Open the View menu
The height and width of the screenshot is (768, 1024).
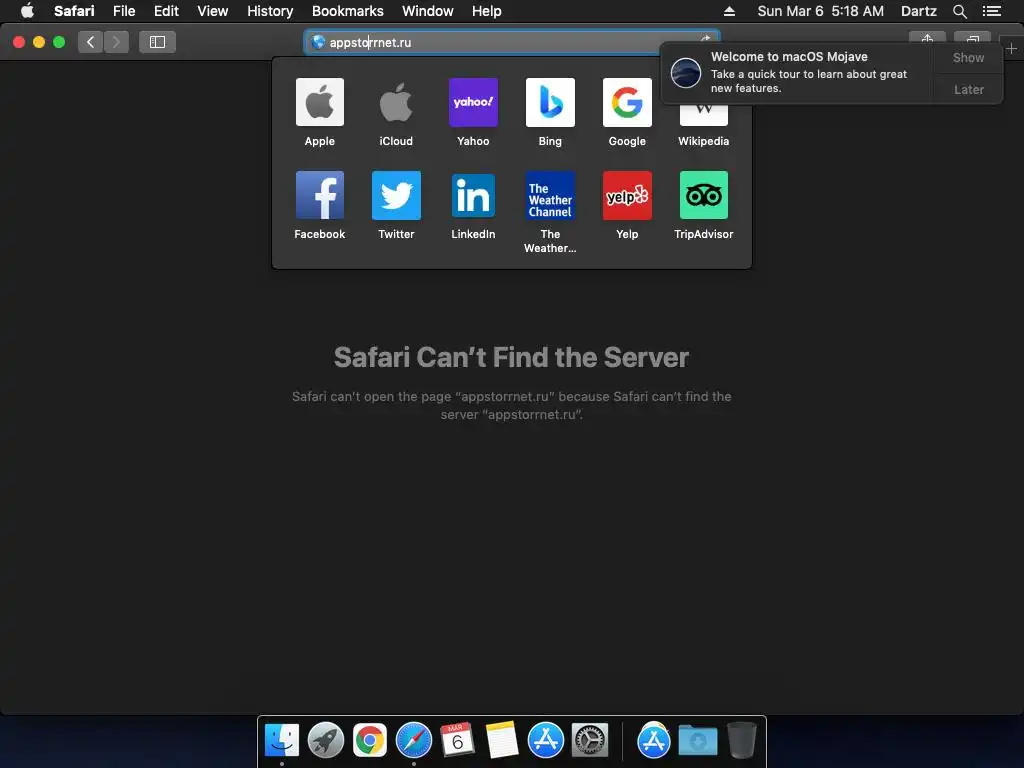click(212, 11)
